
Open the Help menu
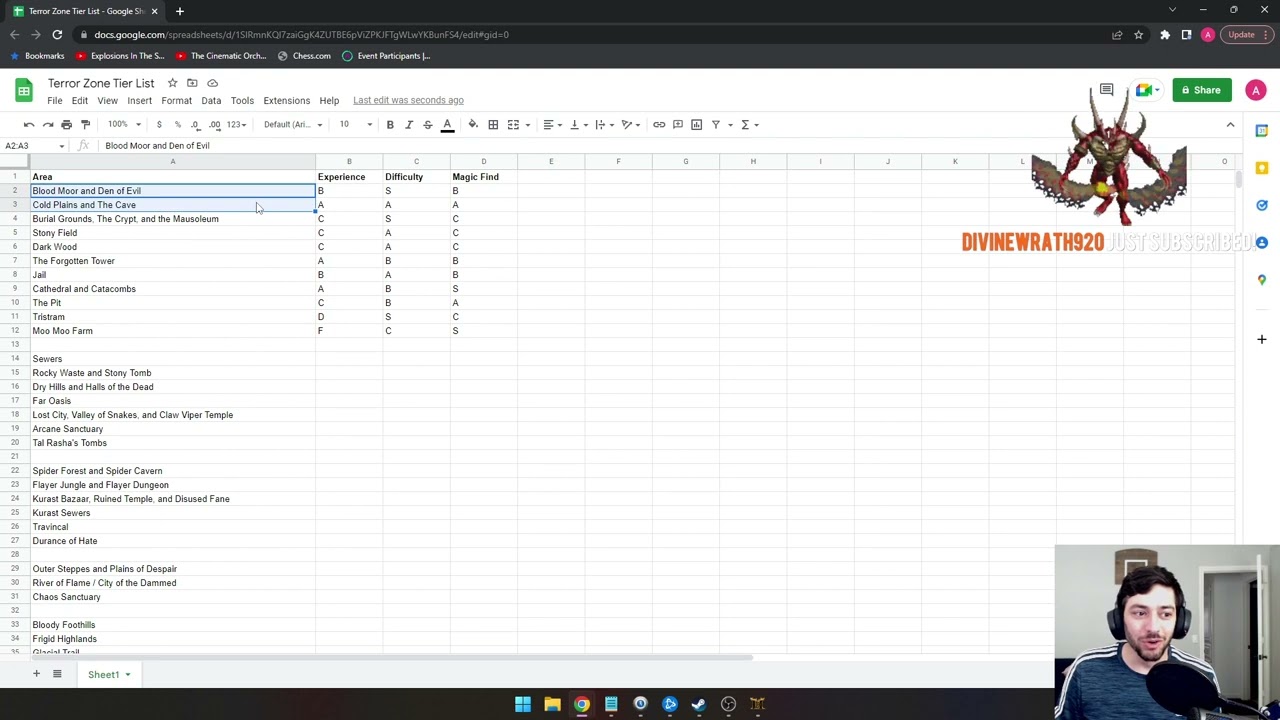pos(329,100)
